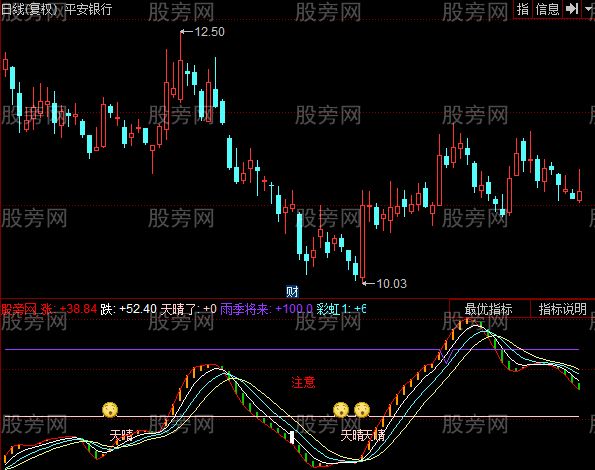
Task: Click the first emoji of the adjacent emoji pair
Action: pos(341,410)
